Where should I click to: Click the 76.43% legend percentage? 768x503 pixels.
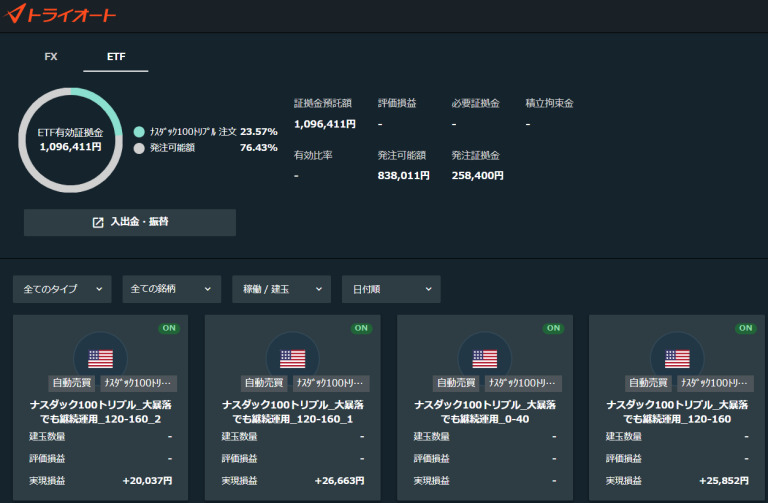[259, 148]
